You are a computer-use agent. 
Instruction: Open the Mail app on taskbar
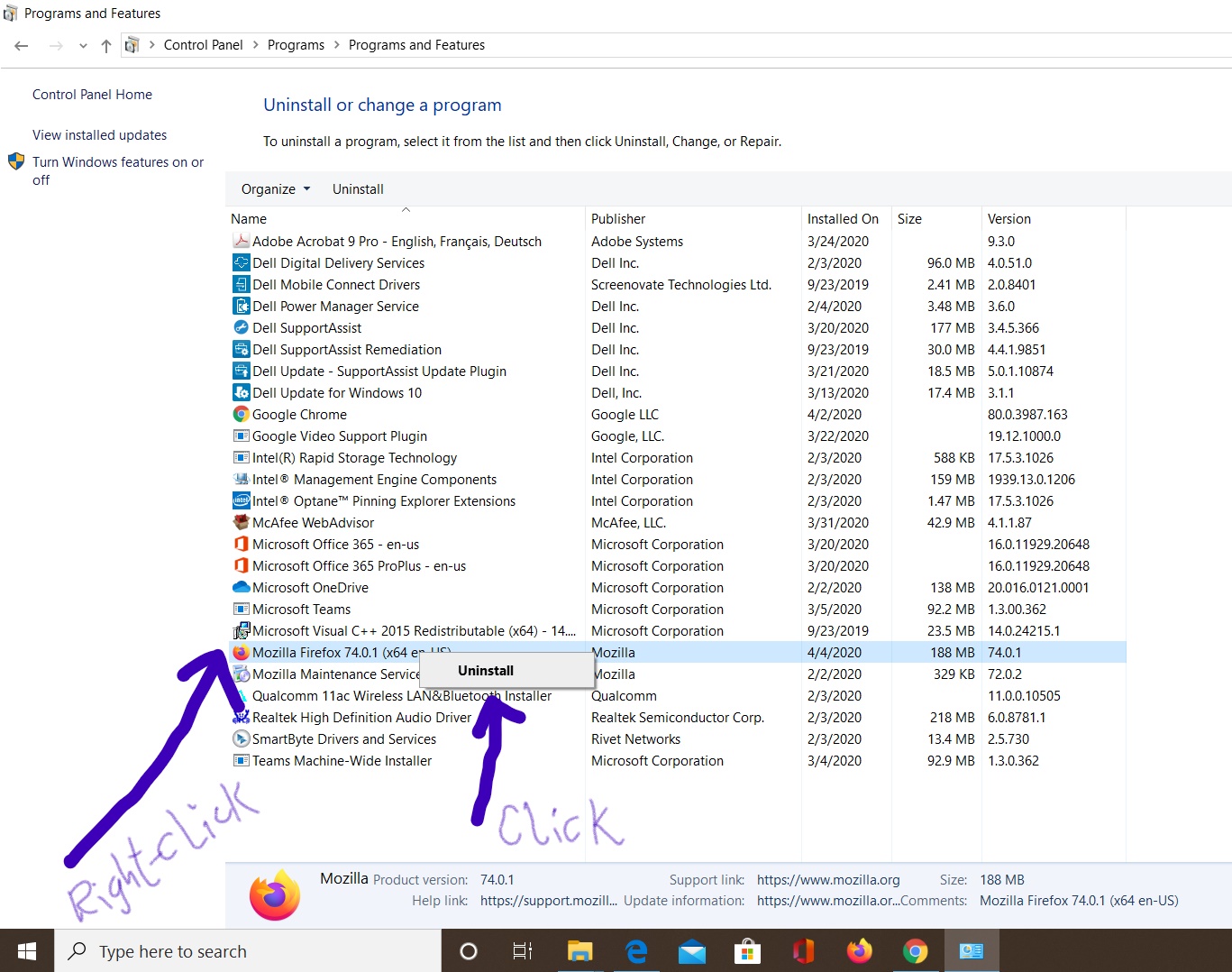(692, 951)
